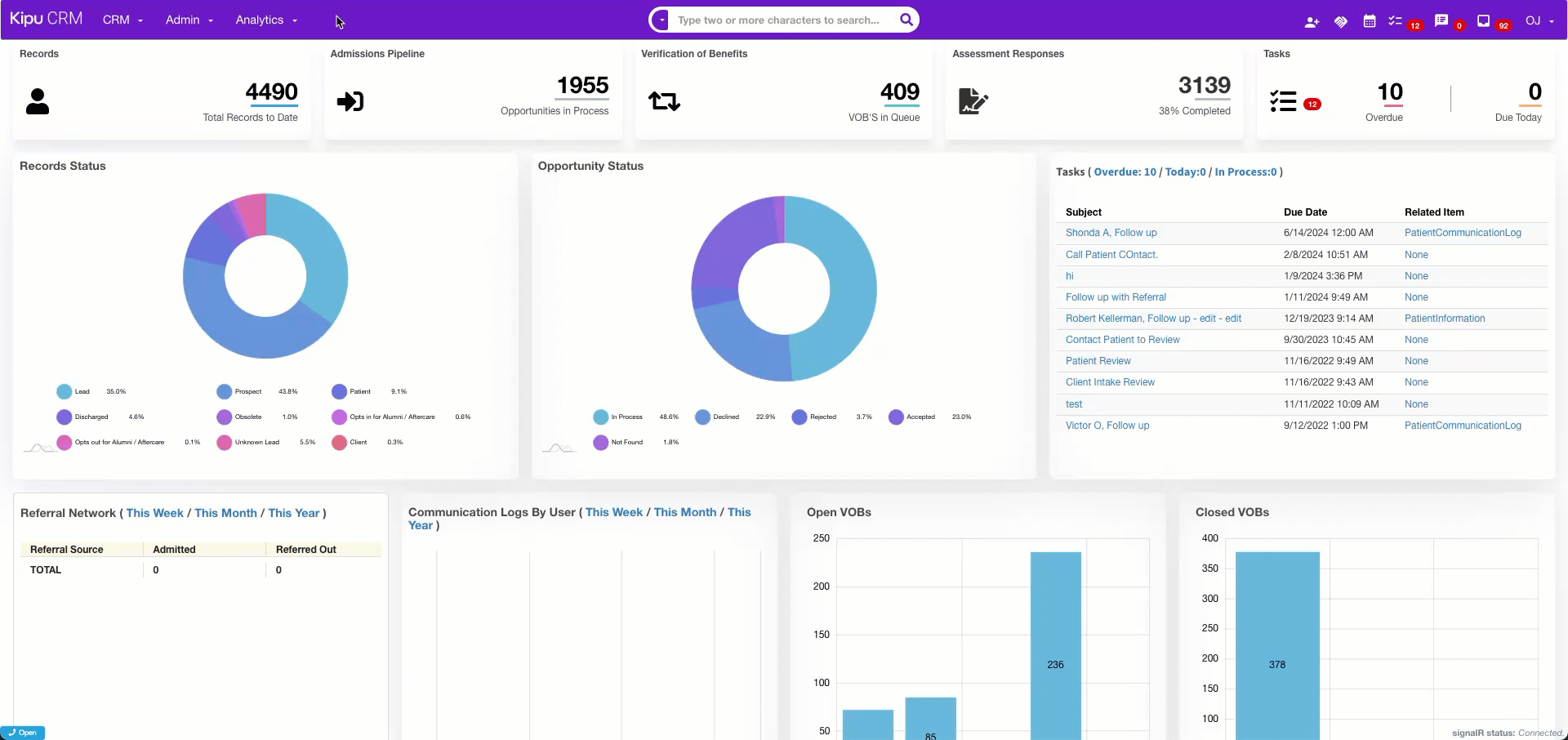
Task: Open the CRM menu
Action: pyautogui.click(x=122, y=20)
